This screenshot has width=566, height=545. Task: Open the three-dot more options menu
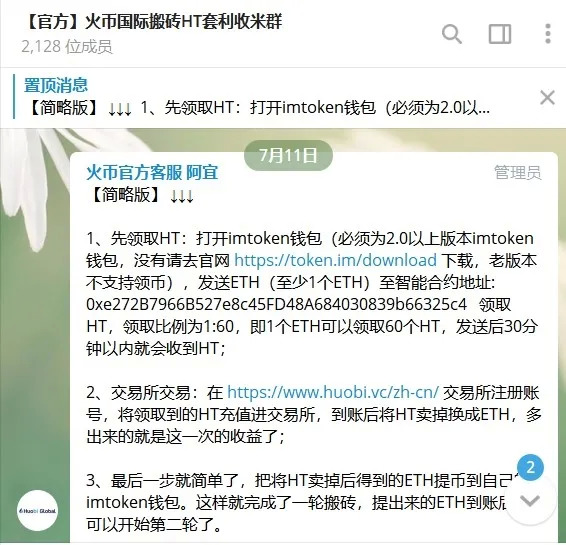click(548, 34)
